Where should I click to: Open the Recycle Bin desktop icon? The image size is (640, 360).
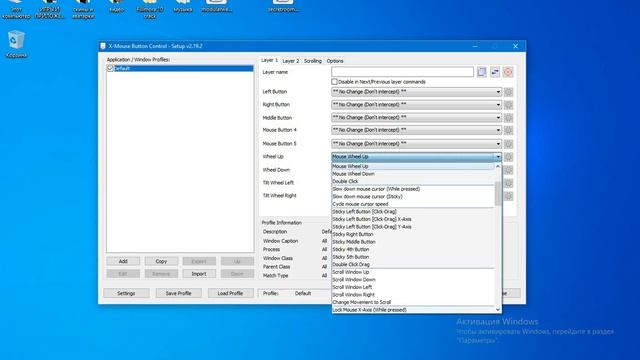[x=16, y=44]
